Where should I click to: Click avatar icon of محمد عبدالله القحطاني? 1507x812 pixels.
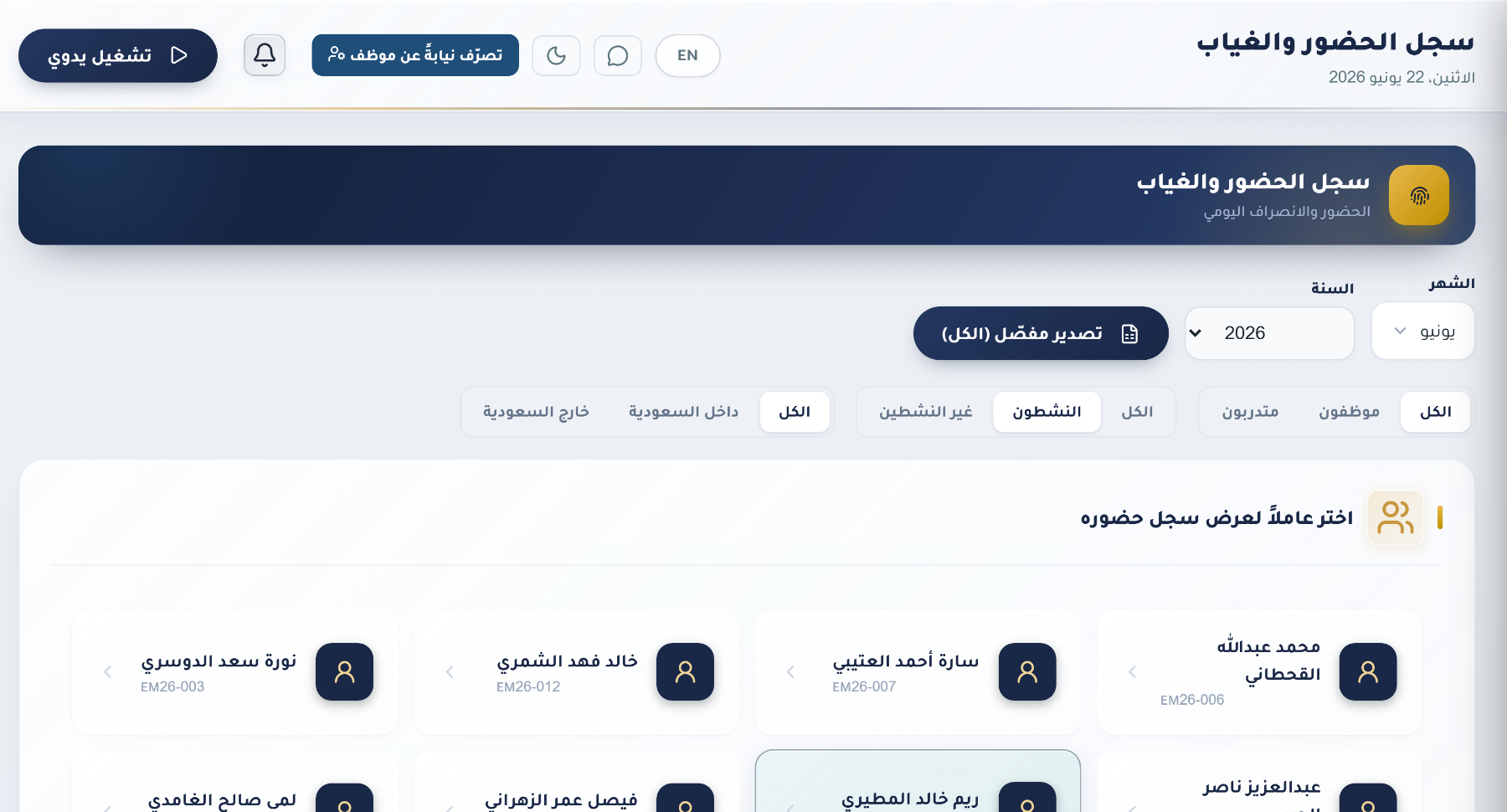click(x=1368, y=671)
